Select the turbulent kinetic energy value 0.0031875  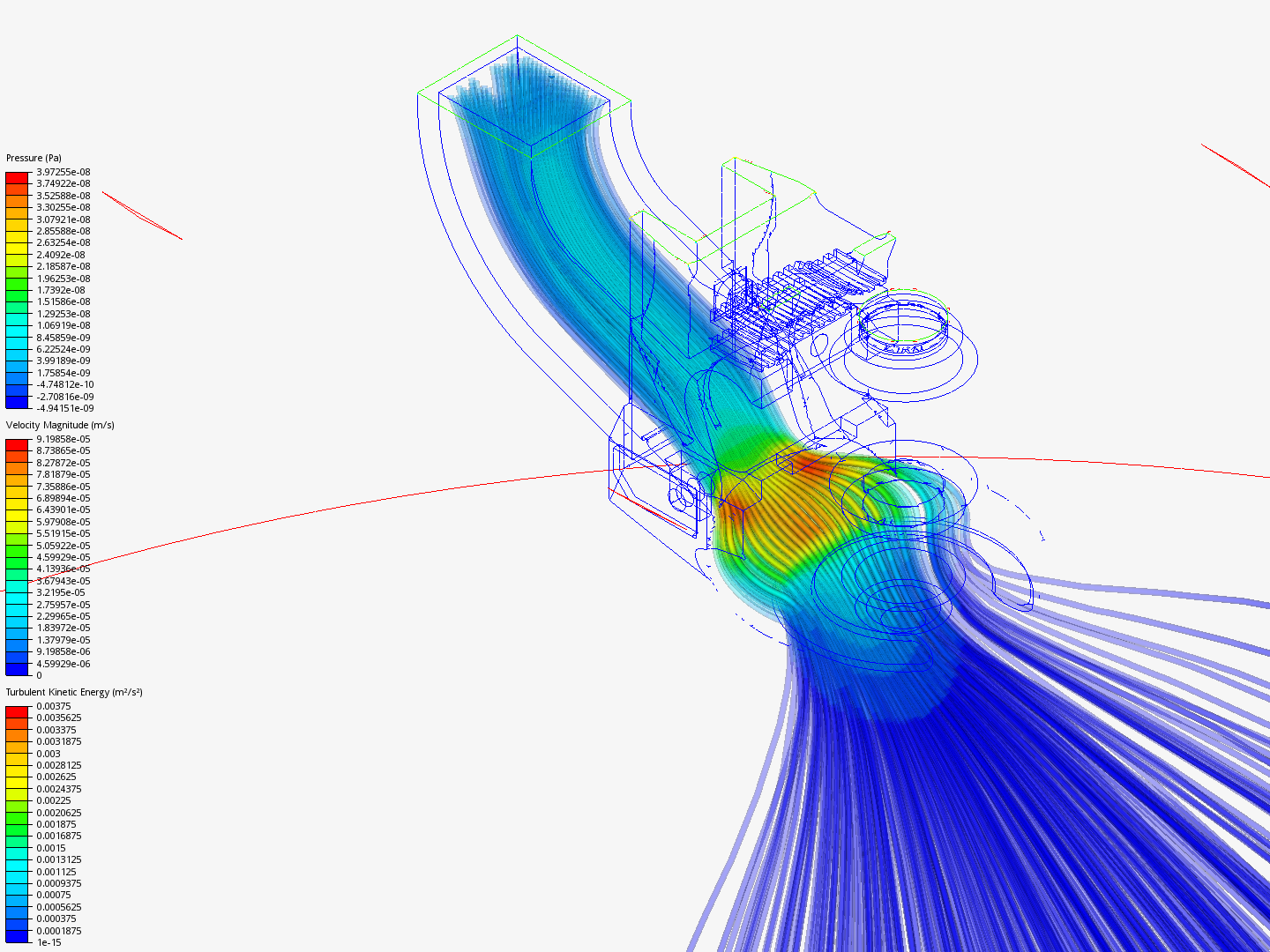click(x=59, y=742)
